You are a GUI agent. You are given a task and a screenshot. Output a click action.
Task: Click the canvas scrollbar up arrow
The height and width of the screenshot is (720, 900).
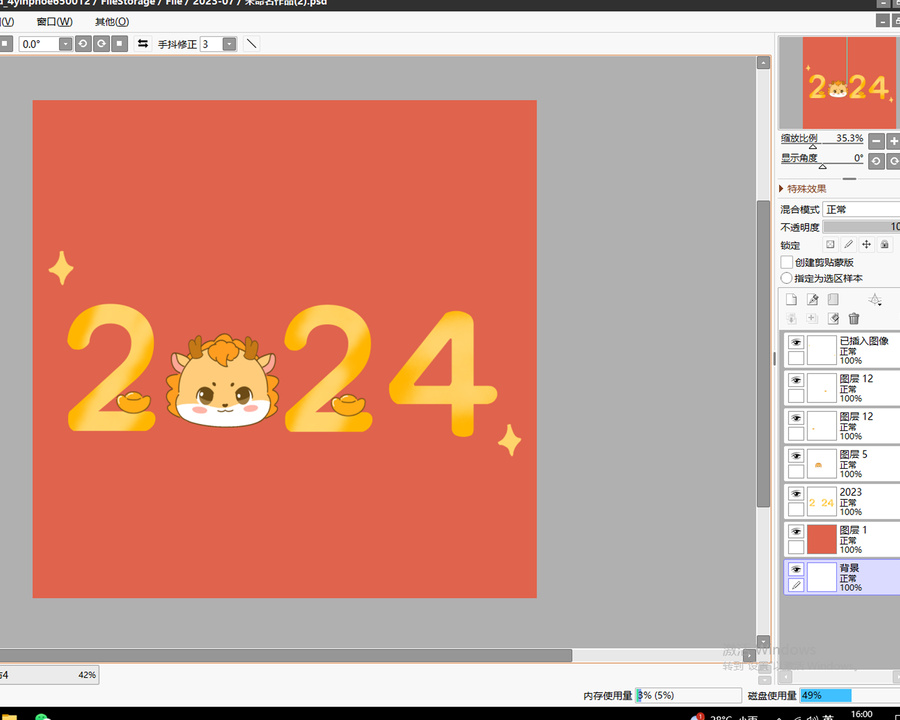tap(763, 63)
